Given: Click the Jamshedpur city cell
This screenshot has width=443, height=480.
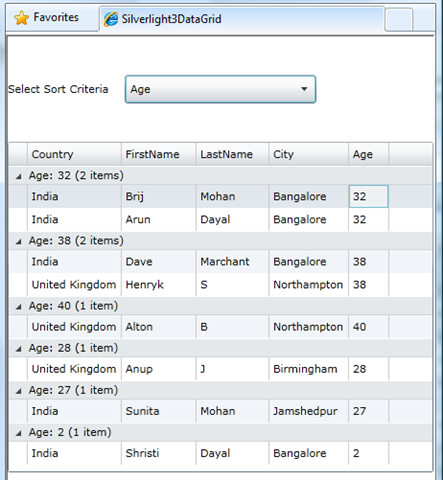Looking at the screenshot, I should (x=309, y=411).
